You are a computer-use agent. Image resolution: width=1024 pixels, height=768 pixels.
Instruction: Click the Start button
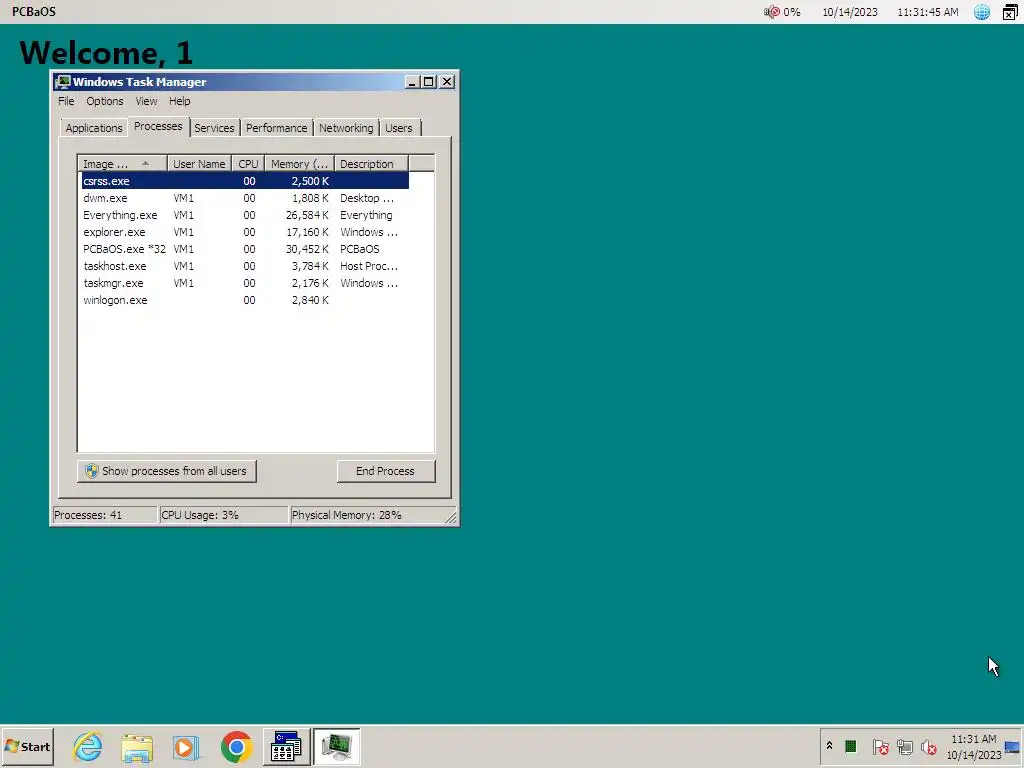pos(27,747)
